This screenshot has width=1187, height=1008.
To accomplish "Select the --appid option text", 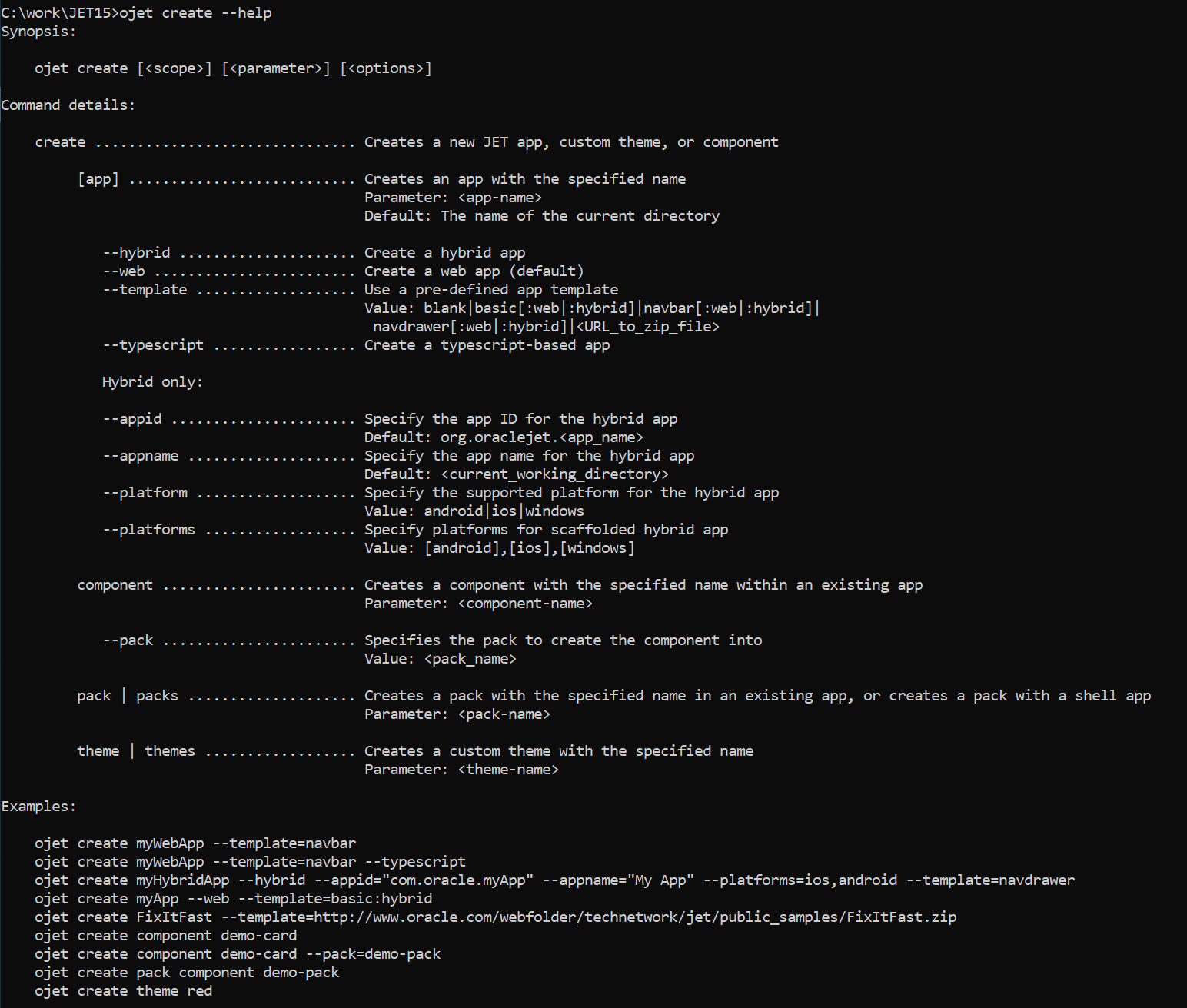I will tap(131, 418).
